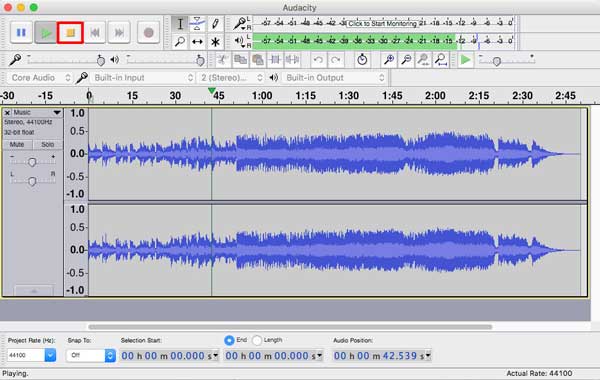Pause playback with the Pause button

point(21,33)
